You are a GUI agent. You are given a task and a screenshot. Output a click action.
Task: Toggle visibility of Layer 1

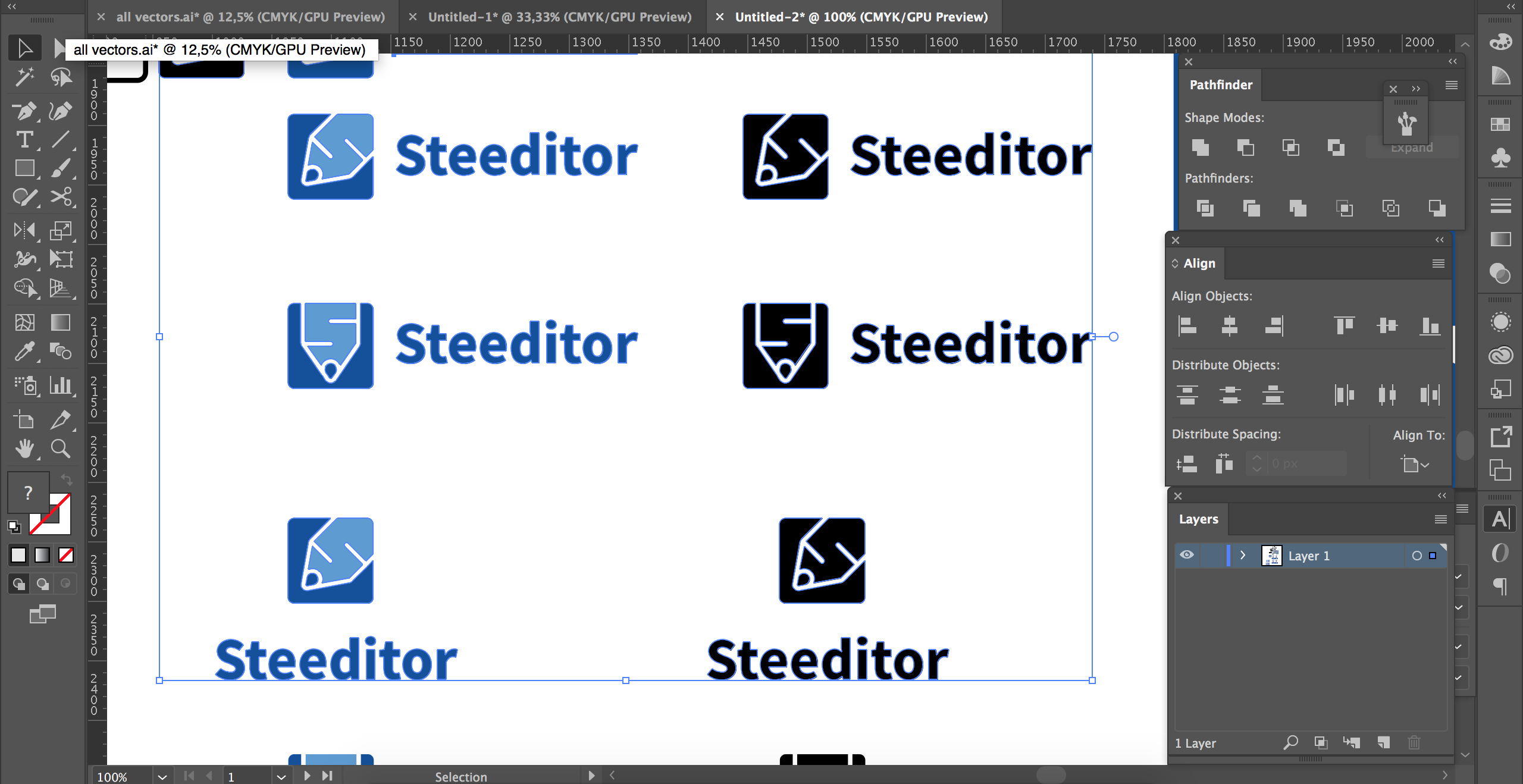[x=1187, y=555]
